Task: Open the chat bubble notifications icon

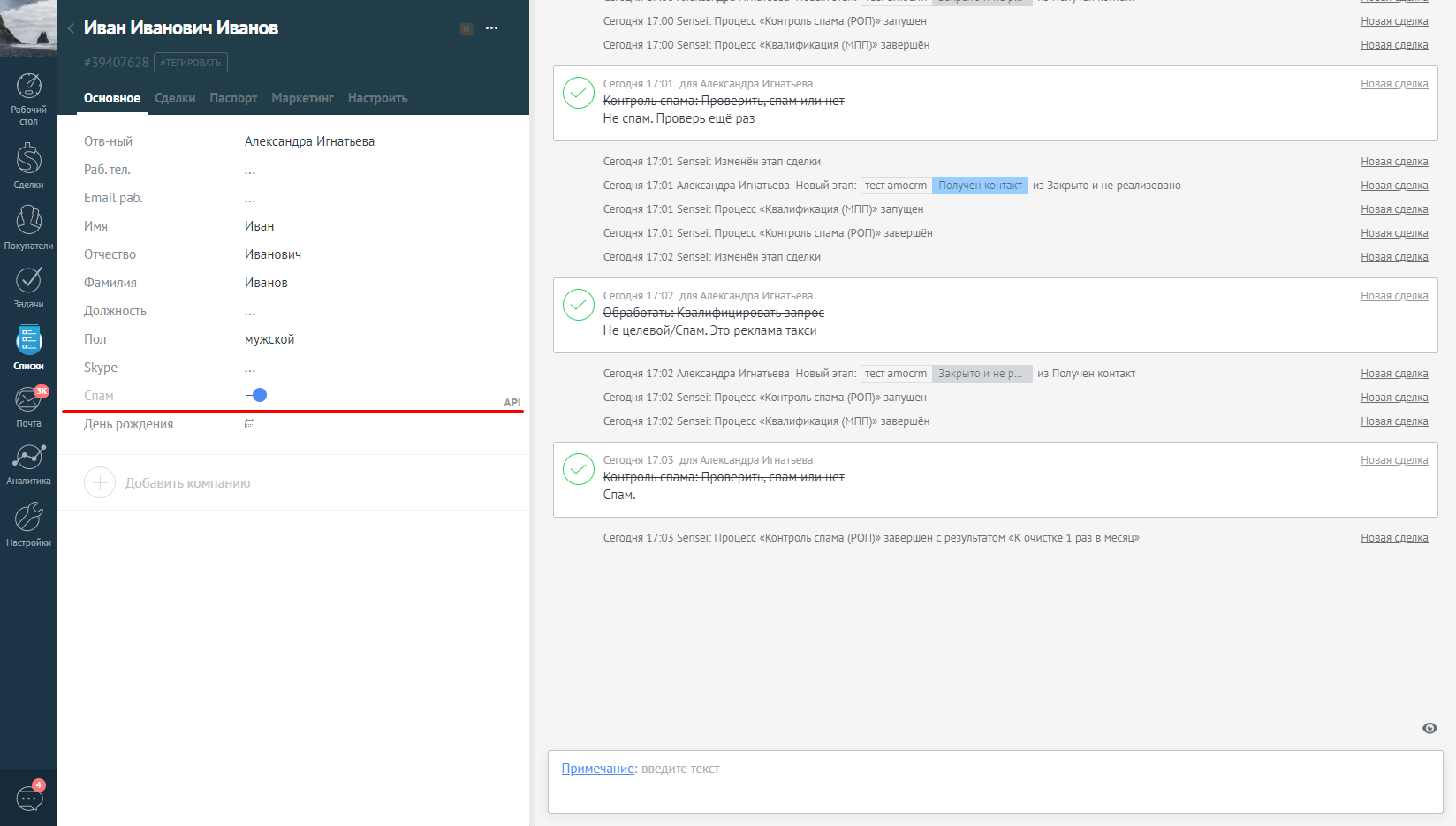Action: click(x=29, y=798)
